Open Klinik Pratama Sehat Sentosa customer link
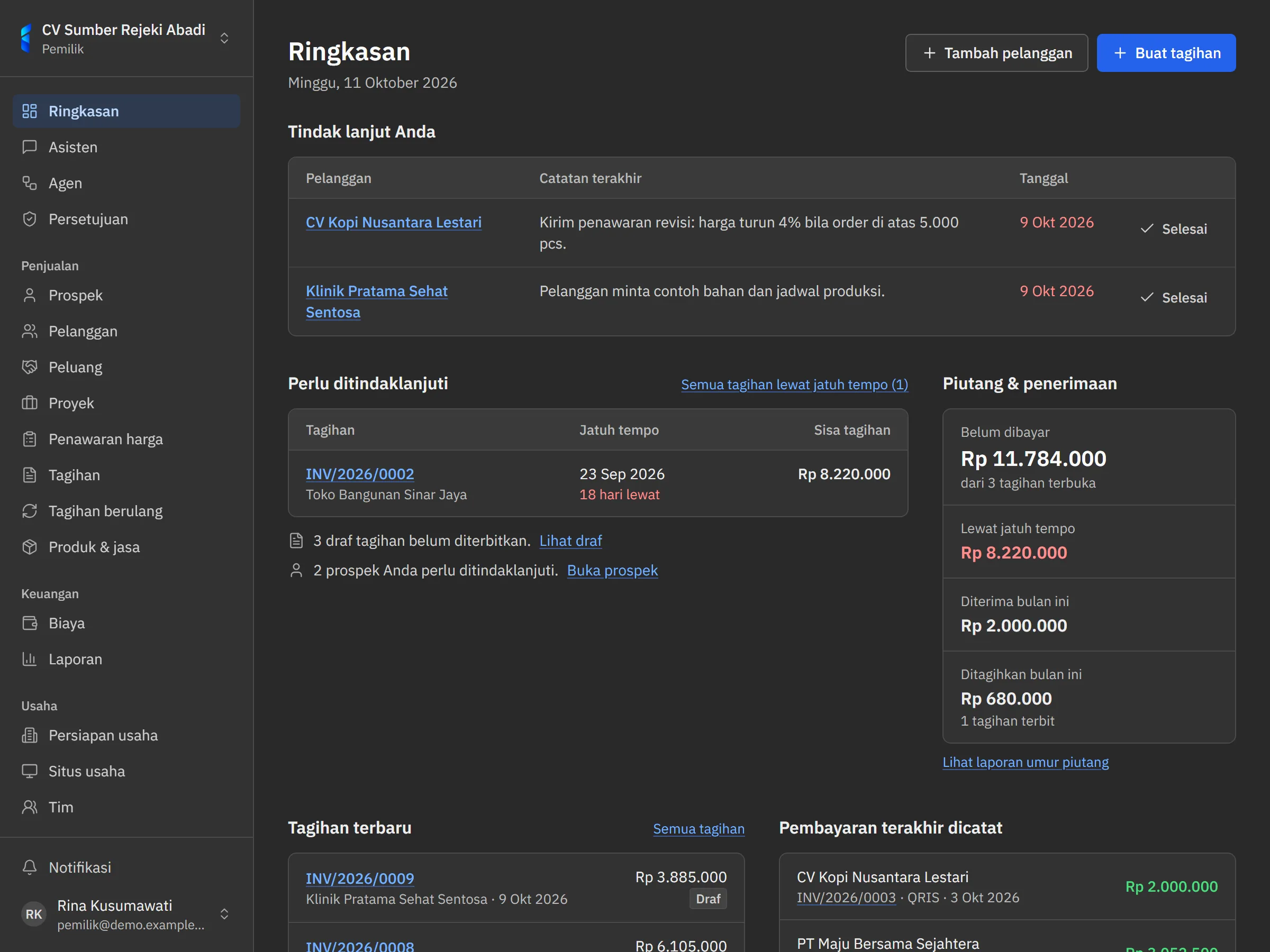Image resolution: width=1270 pixels, height=952 pixels. pos(377,302)
